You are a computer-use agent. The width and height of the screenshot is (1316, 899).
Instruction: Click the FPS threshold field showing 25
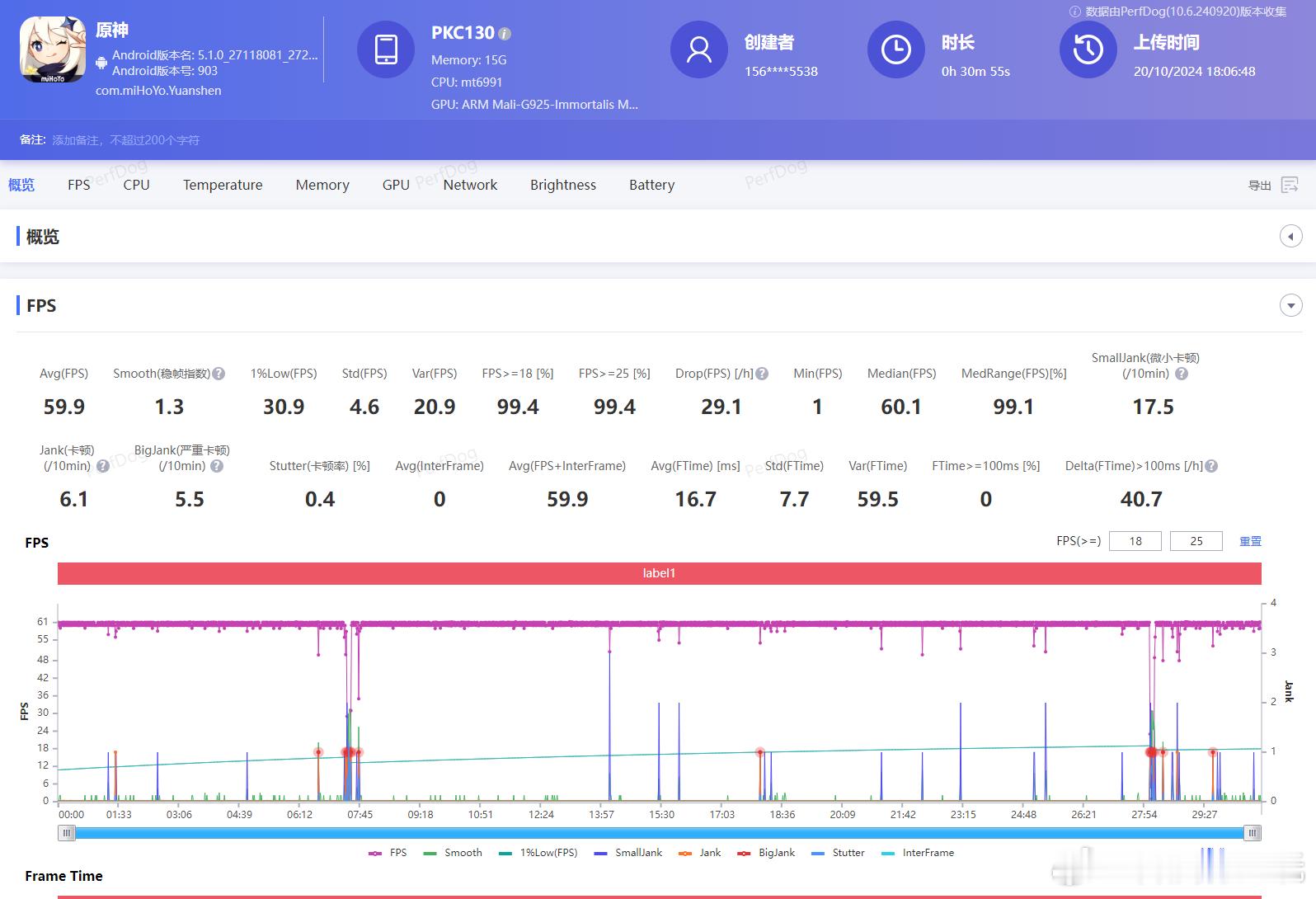(1196, 541)
